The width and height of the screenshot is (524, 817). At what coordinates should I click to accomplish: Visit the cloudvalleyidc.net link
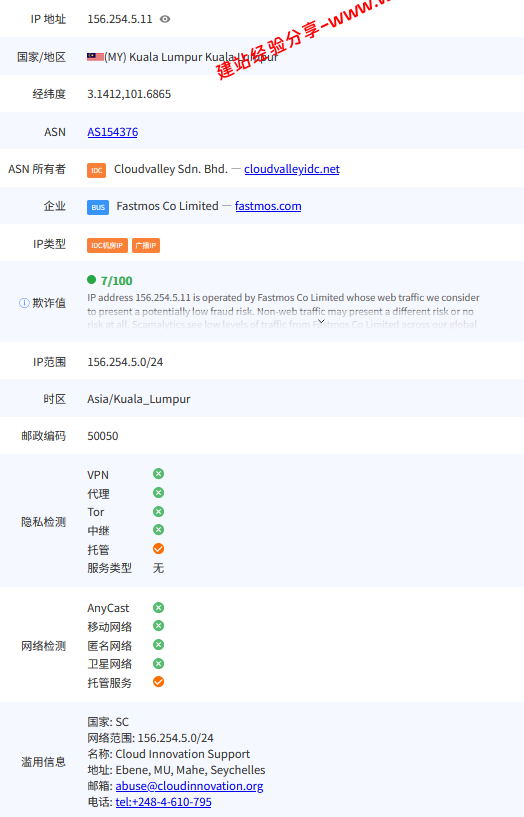coord(292,169)
